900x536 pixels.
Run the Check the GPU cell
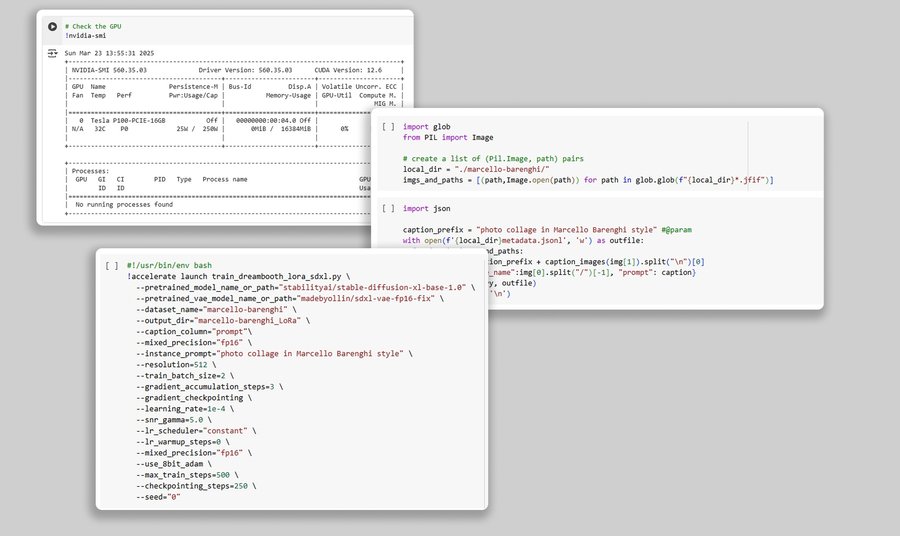(x=52, y=26)
